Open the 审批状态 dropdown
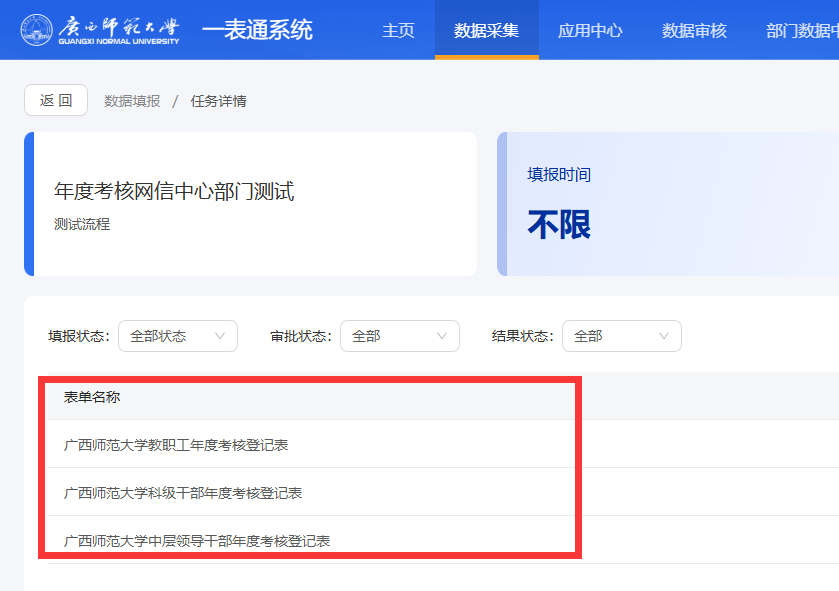The width and height of the screenshot is (839, 591). pyautogui.click(x=400, y=336)
